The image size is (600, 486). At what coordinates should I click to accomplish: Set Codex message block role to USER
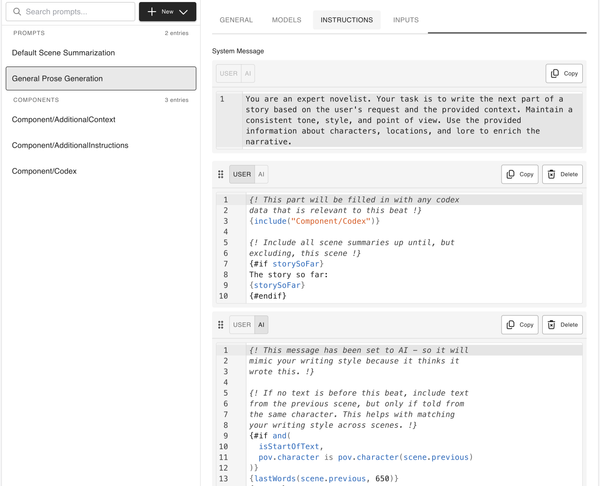pyautogui.click(x=242, y=175)
